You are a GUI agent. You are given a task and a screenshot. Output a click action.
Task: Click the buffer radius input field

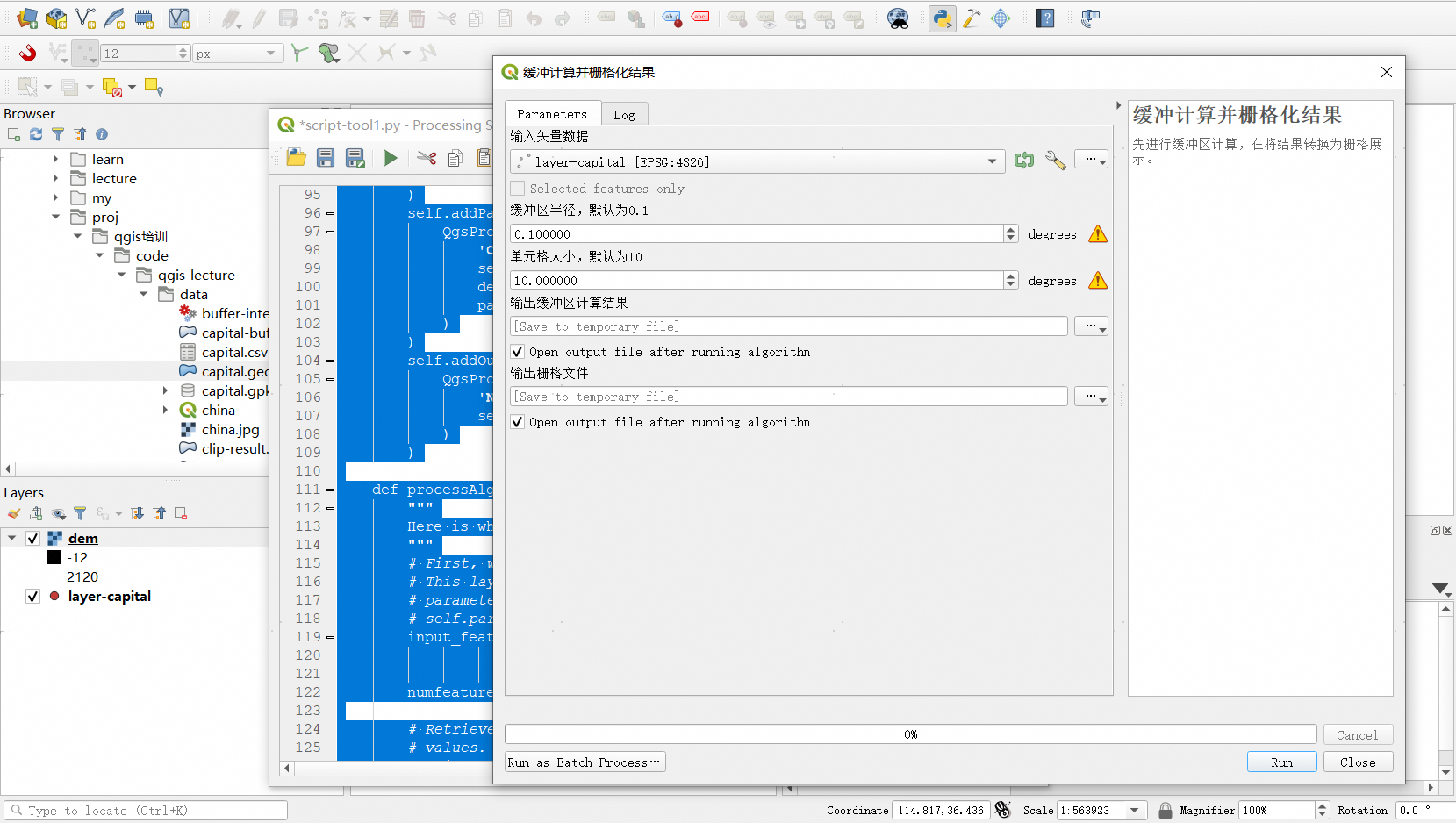tap(757, 234)
